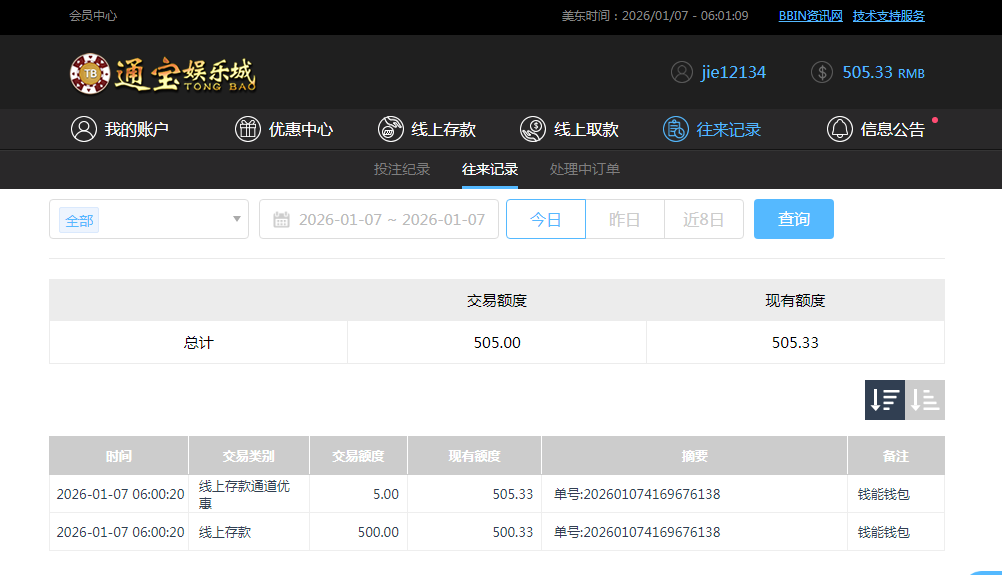1002x575 pixels.
Task: Click the 500.00 transaction amount cell
Action: coord(358,532)
